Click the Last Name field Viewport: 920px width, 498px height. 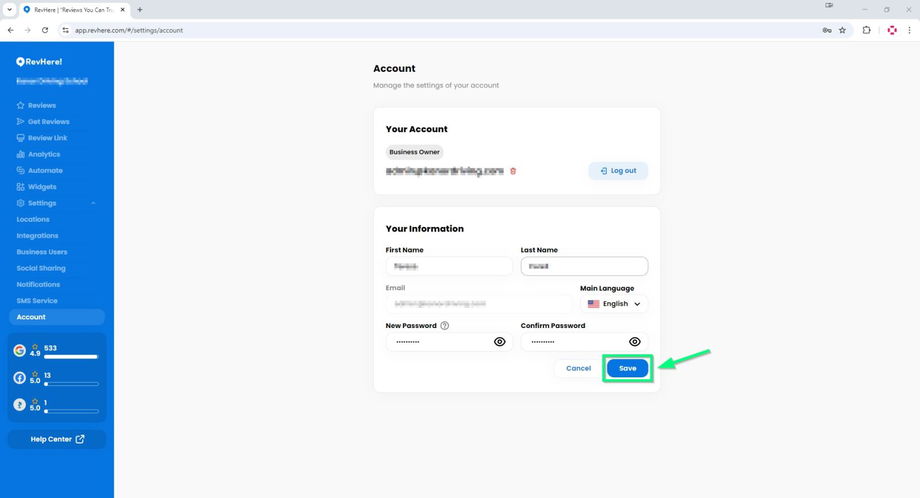point(584,266)
